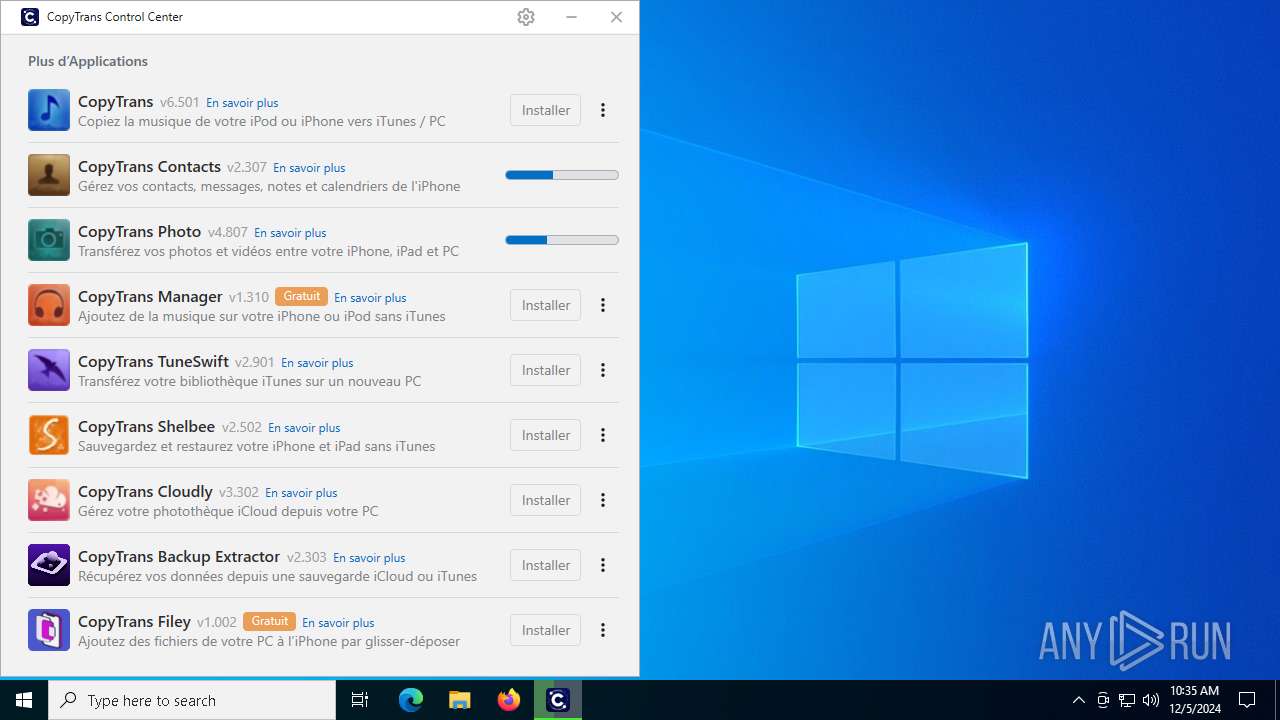Show hidden system tray icons

1078,700
